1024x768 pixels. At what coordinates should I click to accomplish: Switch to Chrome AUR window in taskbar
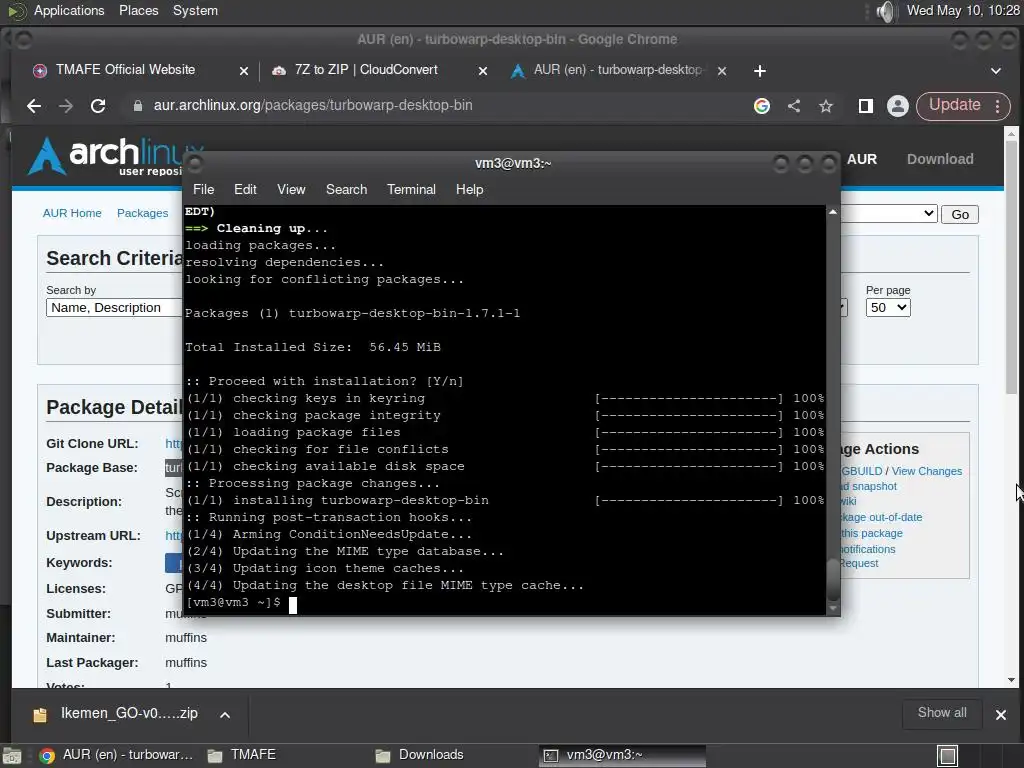pyautogui.click(x=118, y=755)
